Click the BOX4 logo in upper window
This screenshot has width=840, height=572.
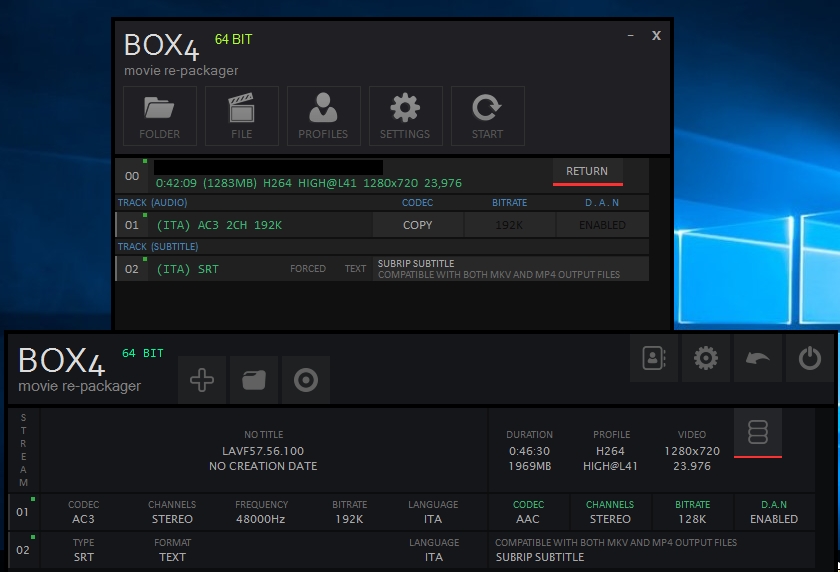[161, 46]
